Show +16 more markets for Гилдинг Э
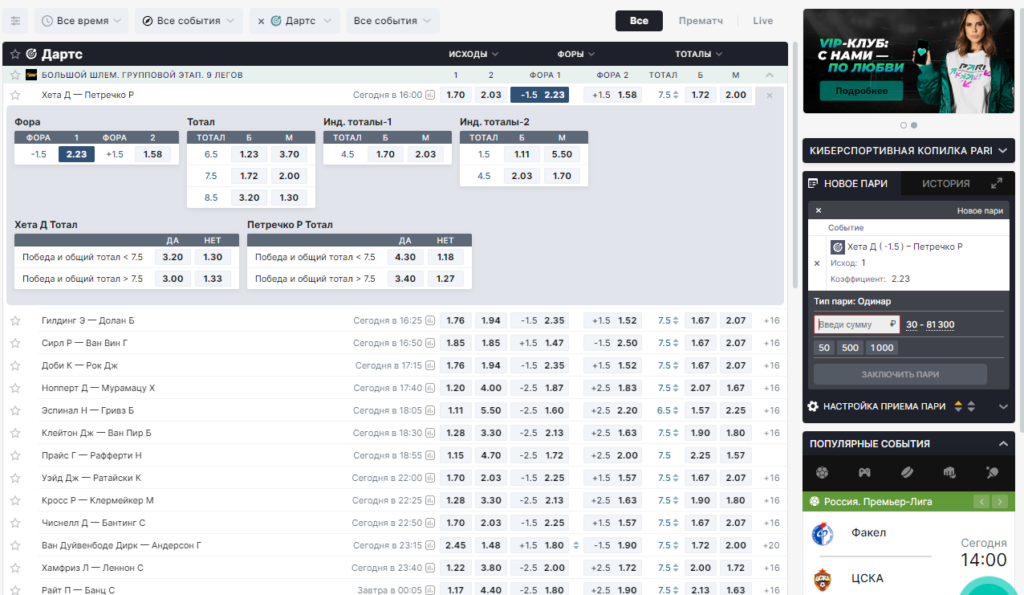 click(x=771, y=321)
